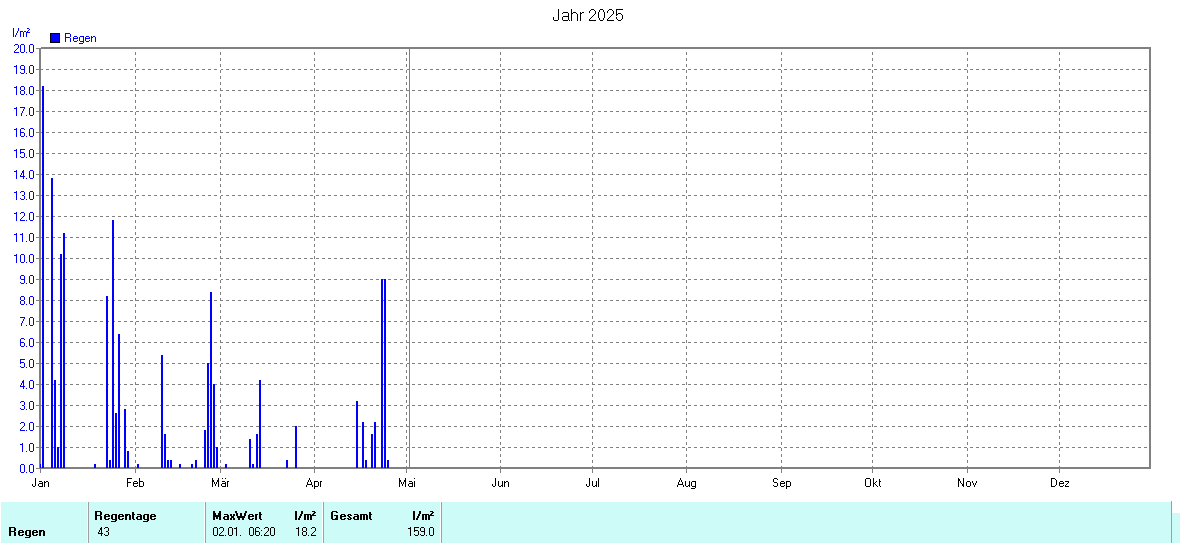The height and width of the screenshot is (543, 1180).
Task: Click the max value time '06:20'
Action: [x=263, y=532]
